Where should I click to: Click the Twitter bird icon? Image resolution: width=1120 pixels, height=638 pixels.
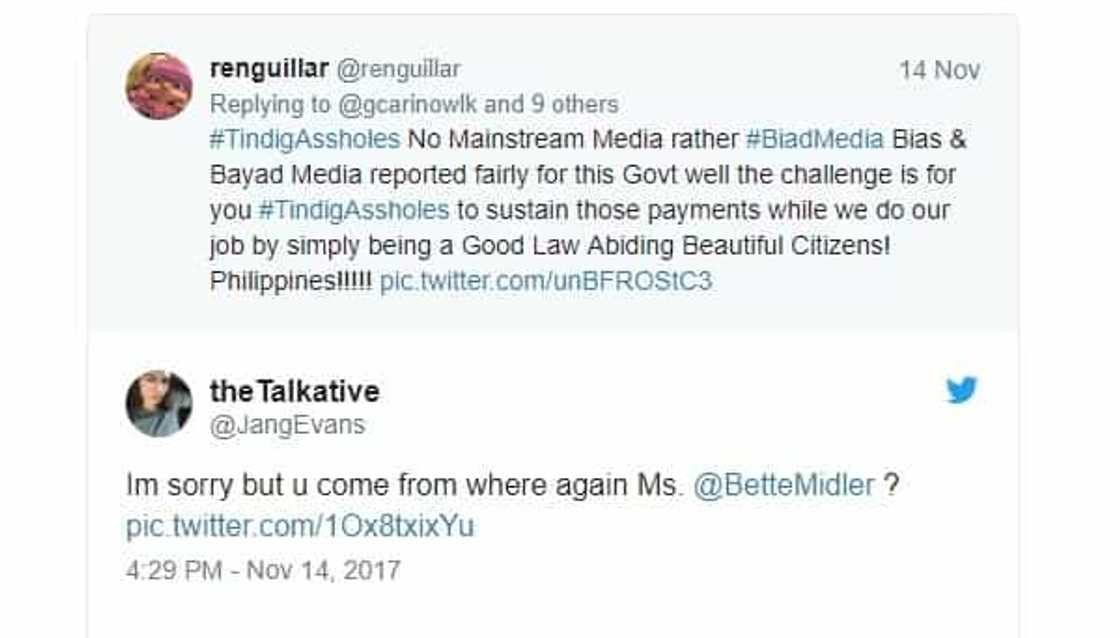click(961, 390)
